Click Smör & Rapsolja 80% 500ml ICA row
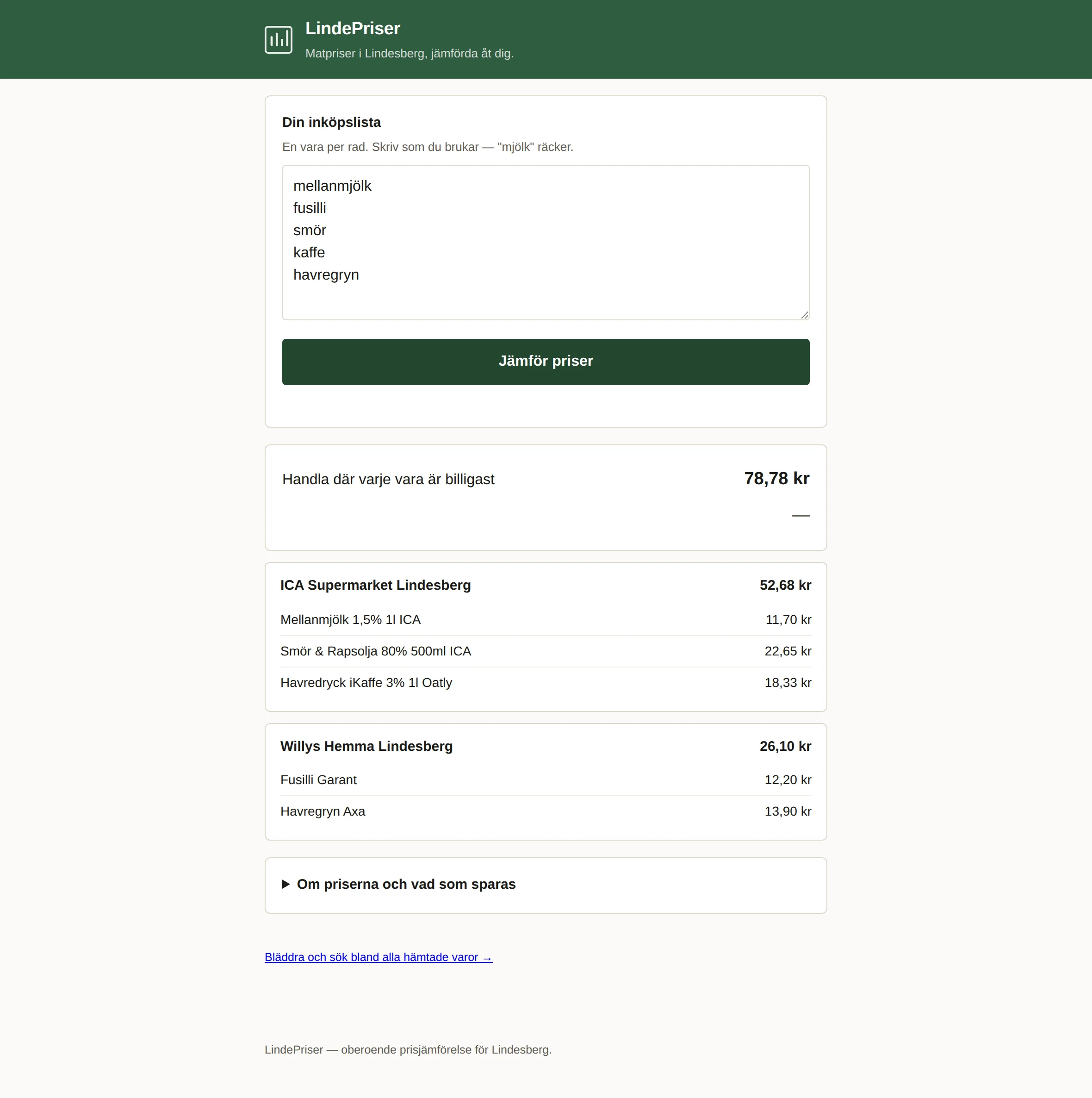The height and width of the screenshot is (1098, 1092). 546,651
